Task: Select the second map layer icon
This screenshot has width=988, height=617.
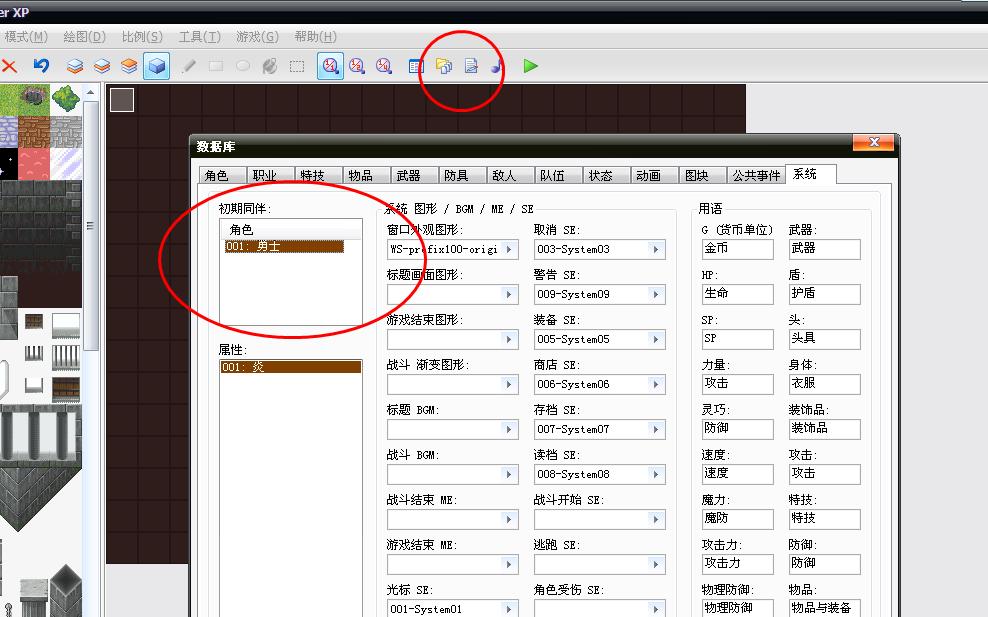Action: pos(102,66)
